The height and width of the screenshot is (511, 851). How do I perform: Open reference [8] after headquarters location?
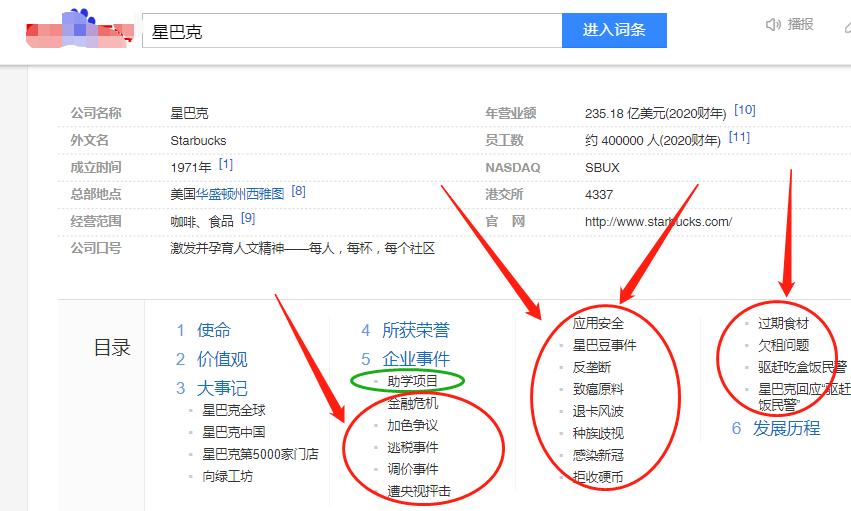click(x=299, y=191)
